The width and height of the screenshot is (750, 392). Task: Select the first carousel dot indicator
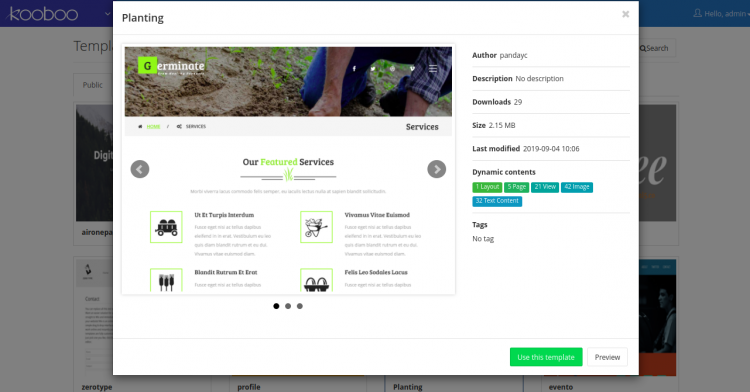point(276,306)
